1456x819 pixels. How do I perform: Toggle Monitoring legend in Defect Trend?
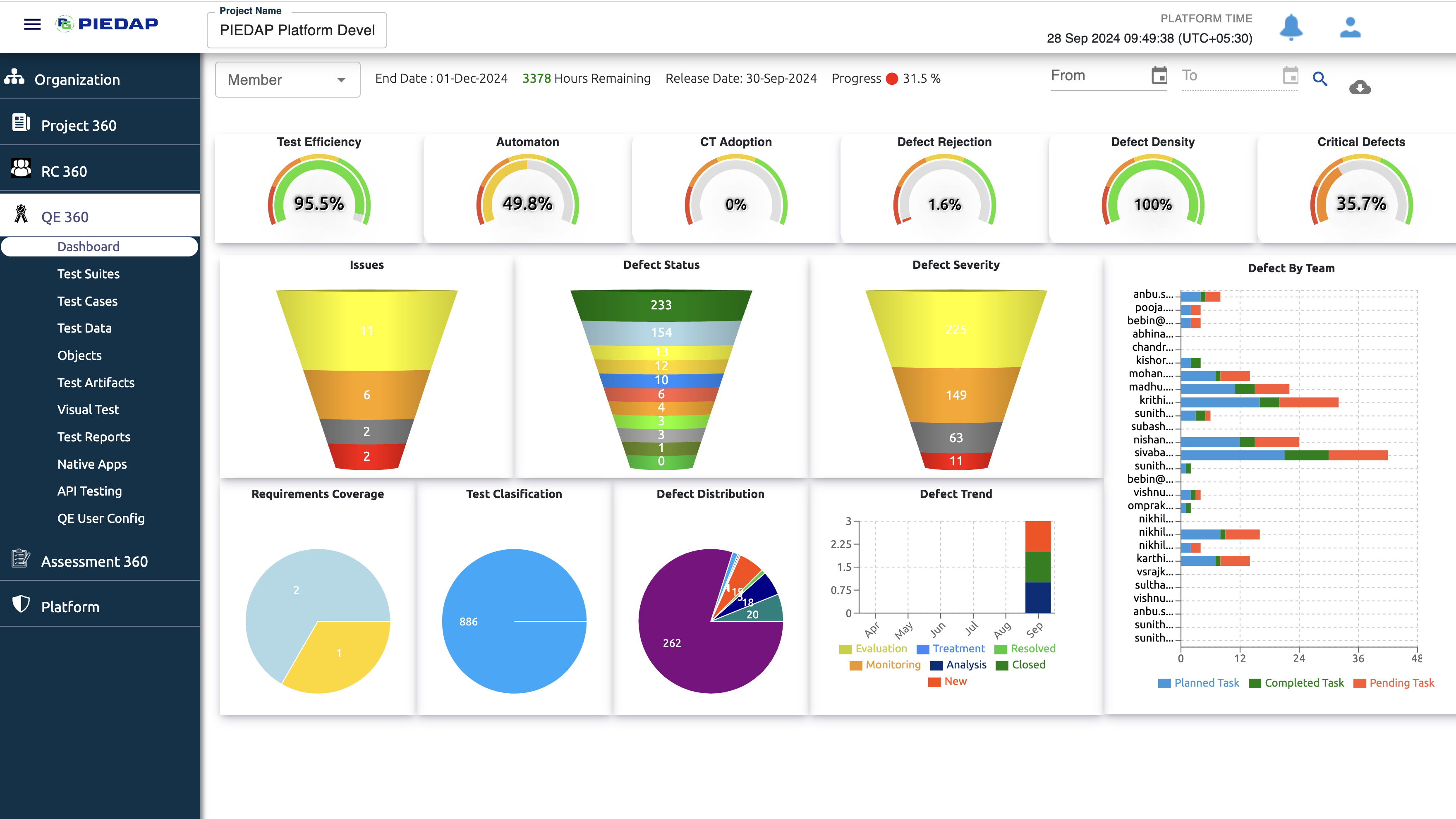885,665
